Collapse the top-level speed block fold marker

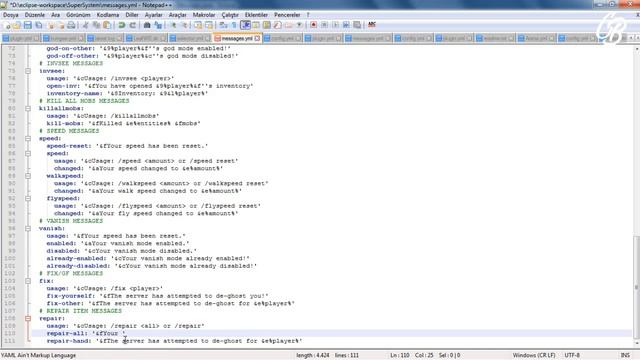(x=28, y=139)
